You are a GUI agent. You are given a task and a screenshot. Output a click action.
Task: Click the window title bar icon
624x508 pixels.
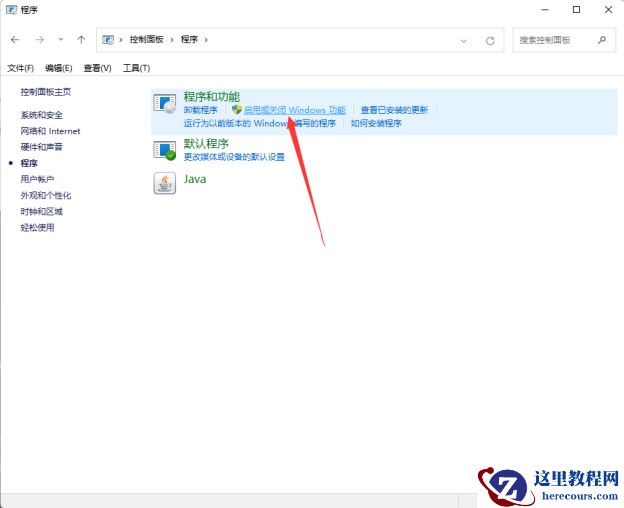[11, 10]
